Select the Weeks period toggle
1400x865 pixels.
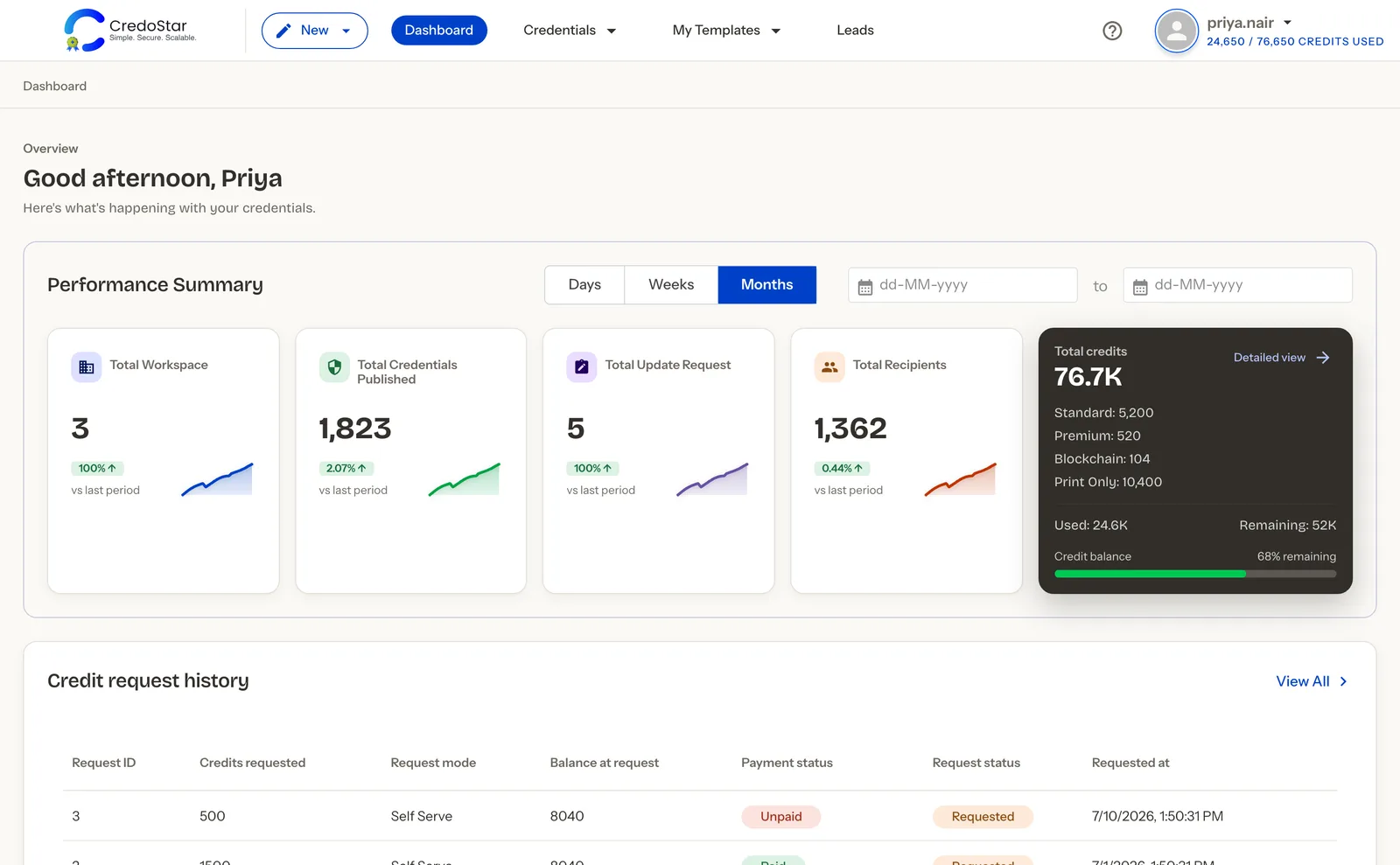(x=671, y=285)
